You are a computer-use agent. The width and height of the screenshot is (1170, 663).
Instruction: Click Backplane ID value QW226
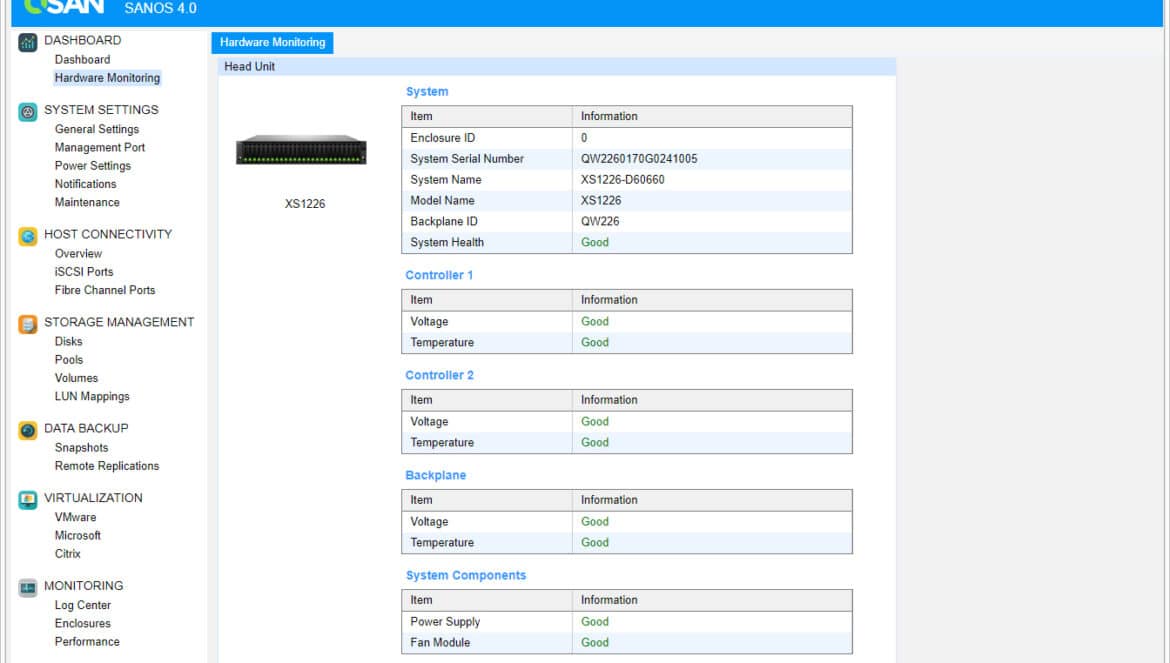[600, 221]
